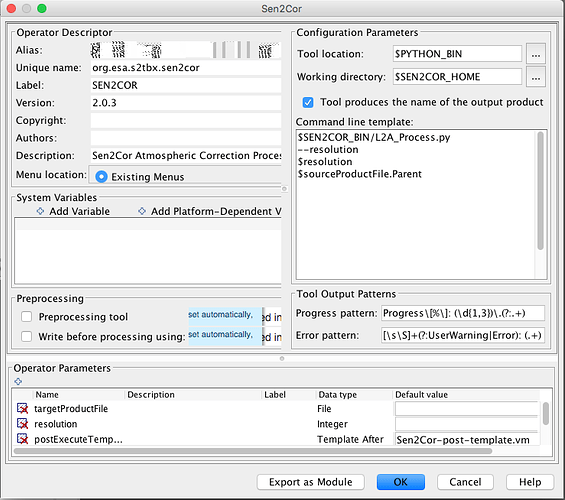
Task: Click the Alias input field
Action: [186, 50]
